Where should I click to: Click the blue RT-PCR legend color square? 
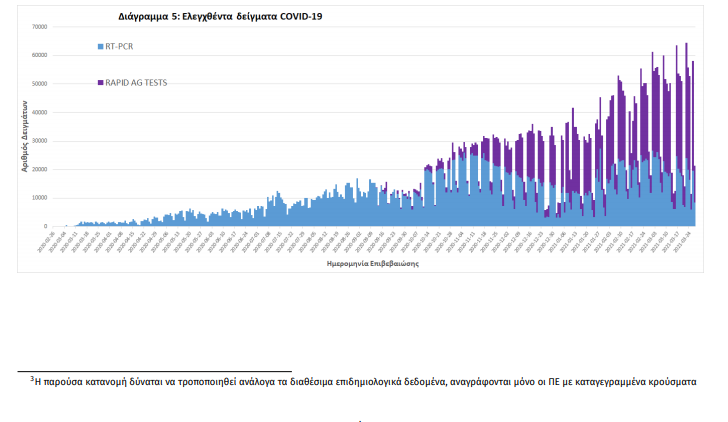[99, 46]
